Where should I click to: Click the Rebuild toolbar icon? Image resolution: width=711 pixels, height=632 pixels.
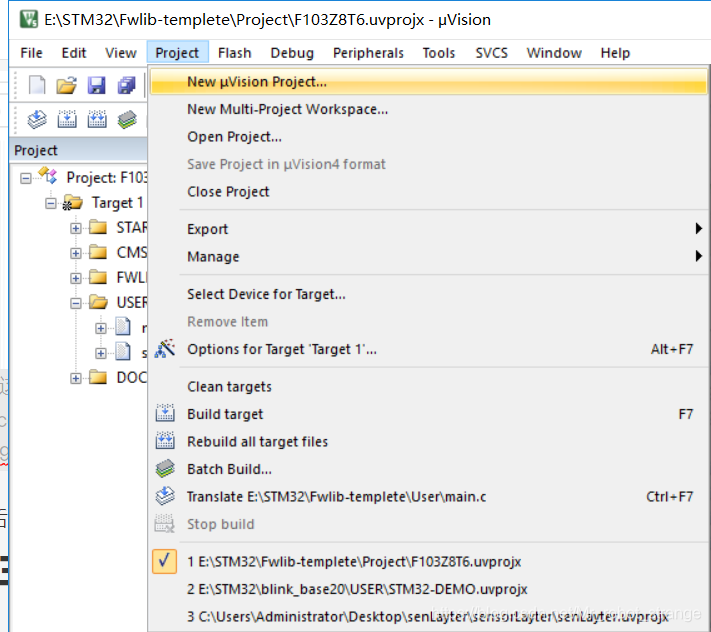[x=97, y=120]
